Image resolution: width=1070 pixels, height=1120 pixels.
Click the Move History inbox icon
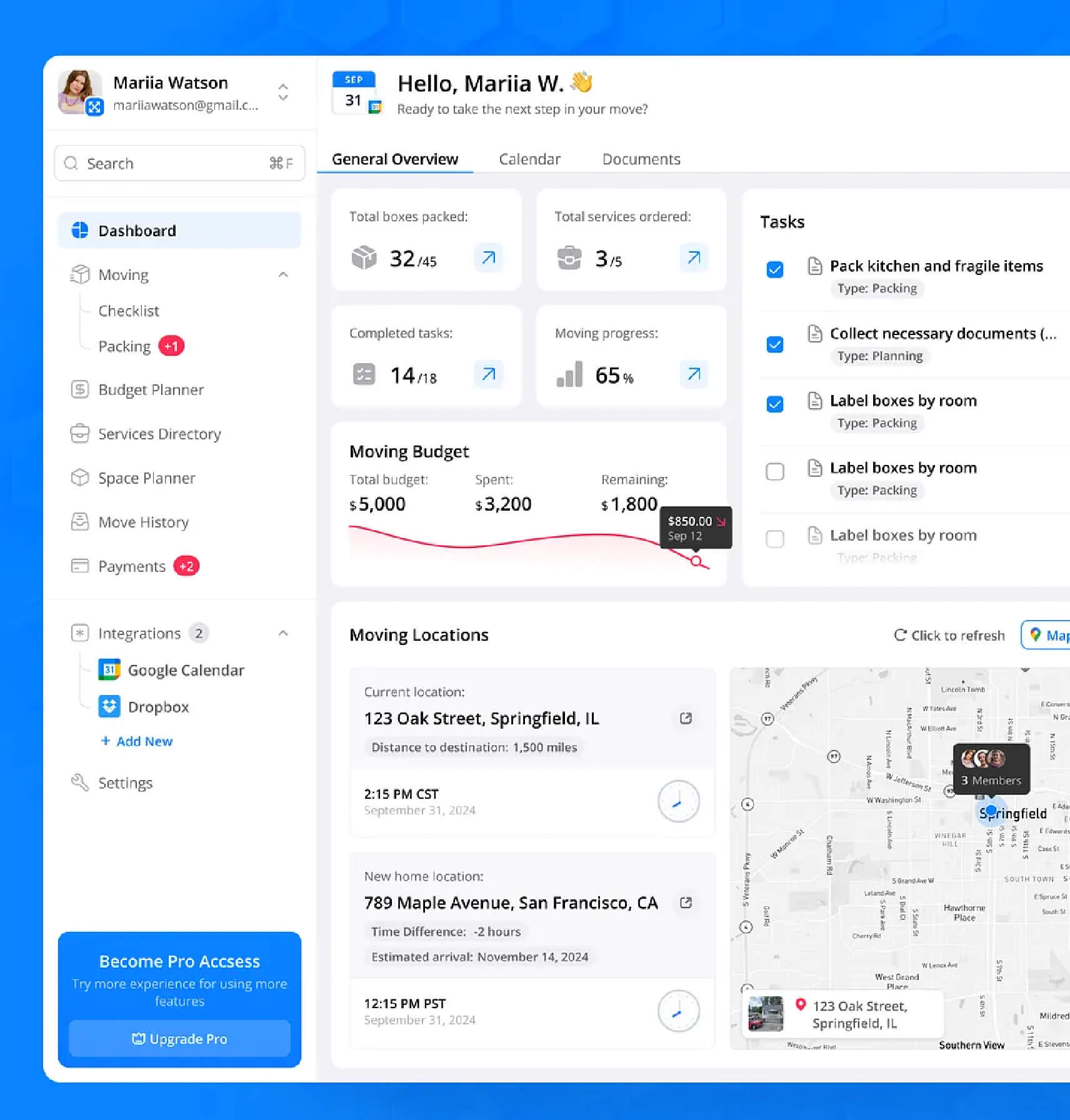(80, 522)
